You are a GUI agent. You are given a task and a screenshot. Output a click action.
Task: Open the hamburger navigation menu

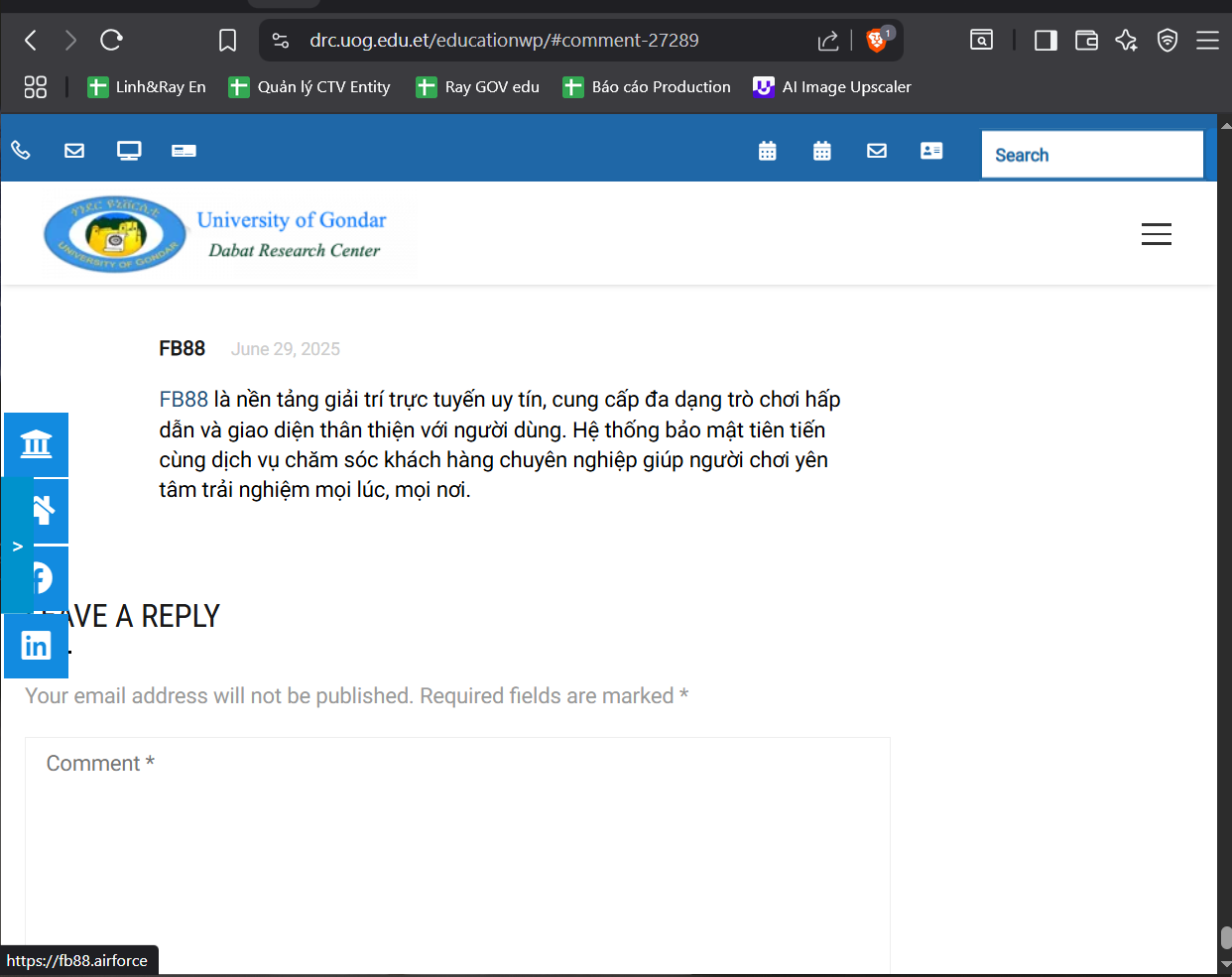1157,234
